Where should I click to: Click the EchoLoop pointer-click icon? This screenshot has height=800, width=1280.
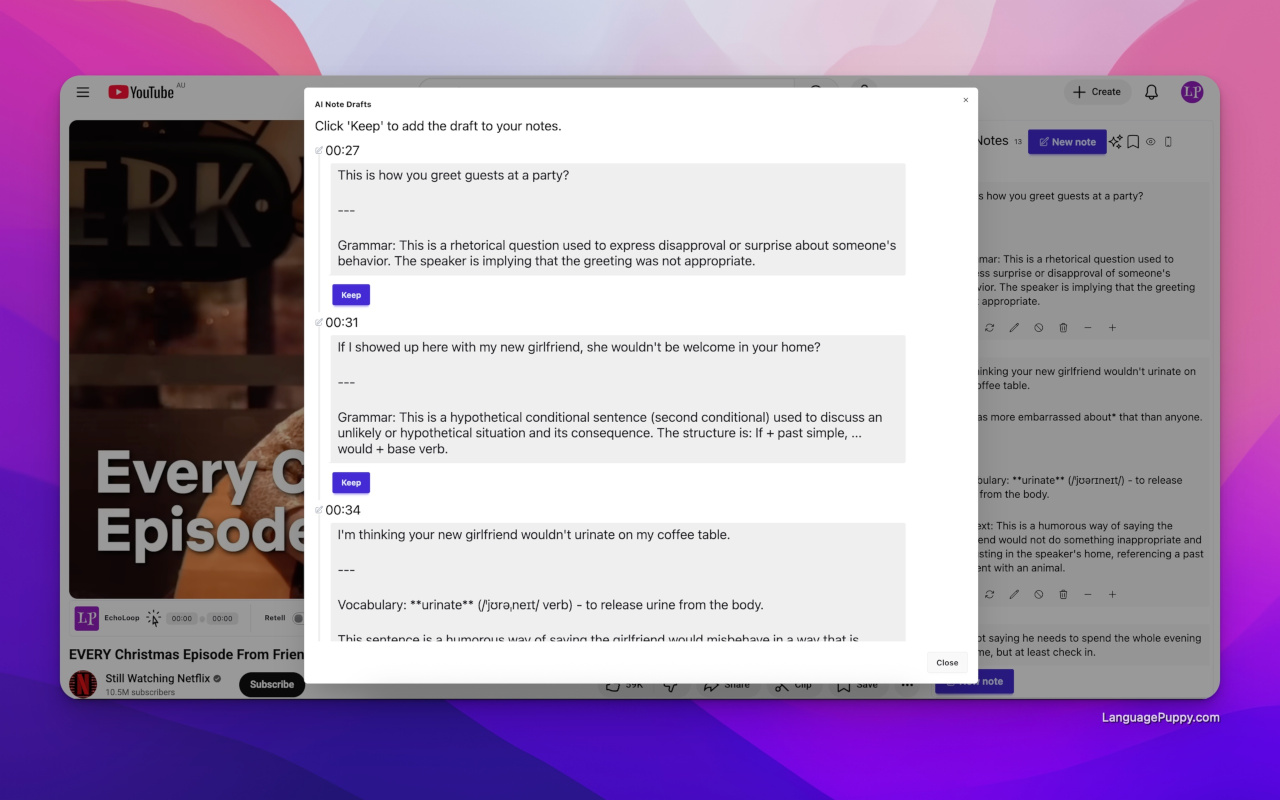[153, 618]
